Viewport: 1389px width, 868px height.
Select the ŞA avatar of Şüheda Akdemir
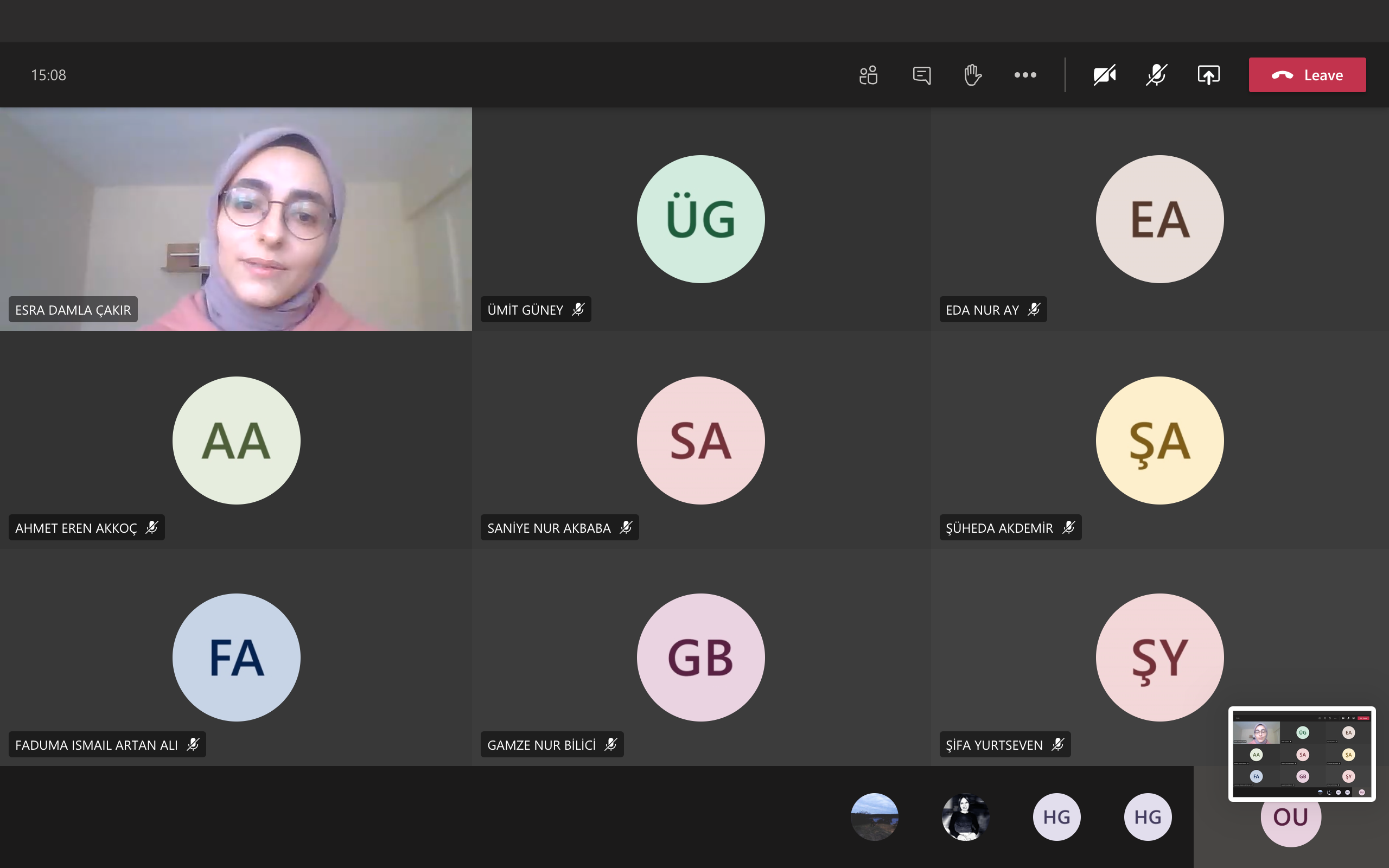point(1159,441)
